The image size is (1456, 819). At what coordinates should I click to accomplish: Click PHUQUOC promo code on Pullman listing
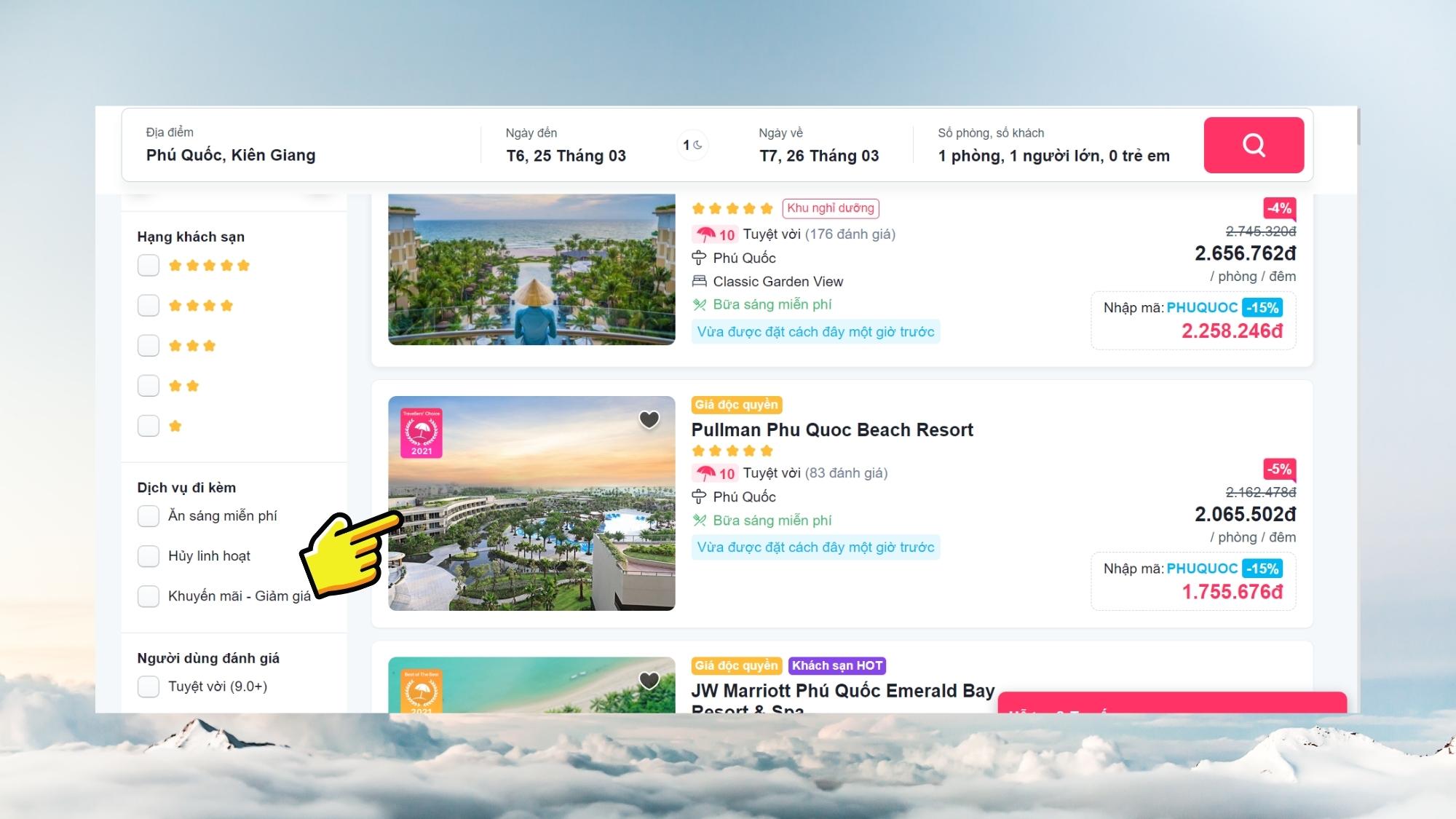pyautogui.click(x=1202, y=569)
